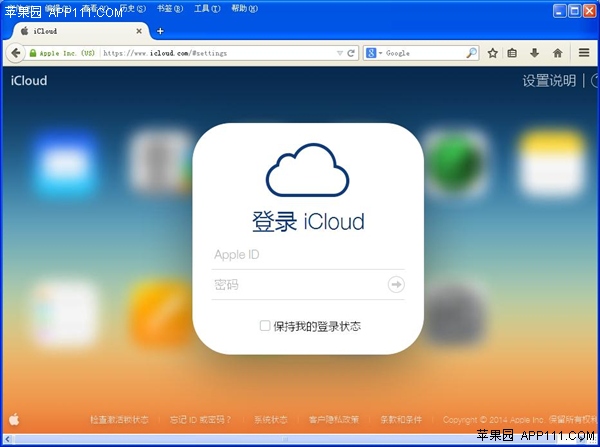Open the 忘记 ID 或密码? link
Viewport: 600px width, 447px height.
point(200,420)
